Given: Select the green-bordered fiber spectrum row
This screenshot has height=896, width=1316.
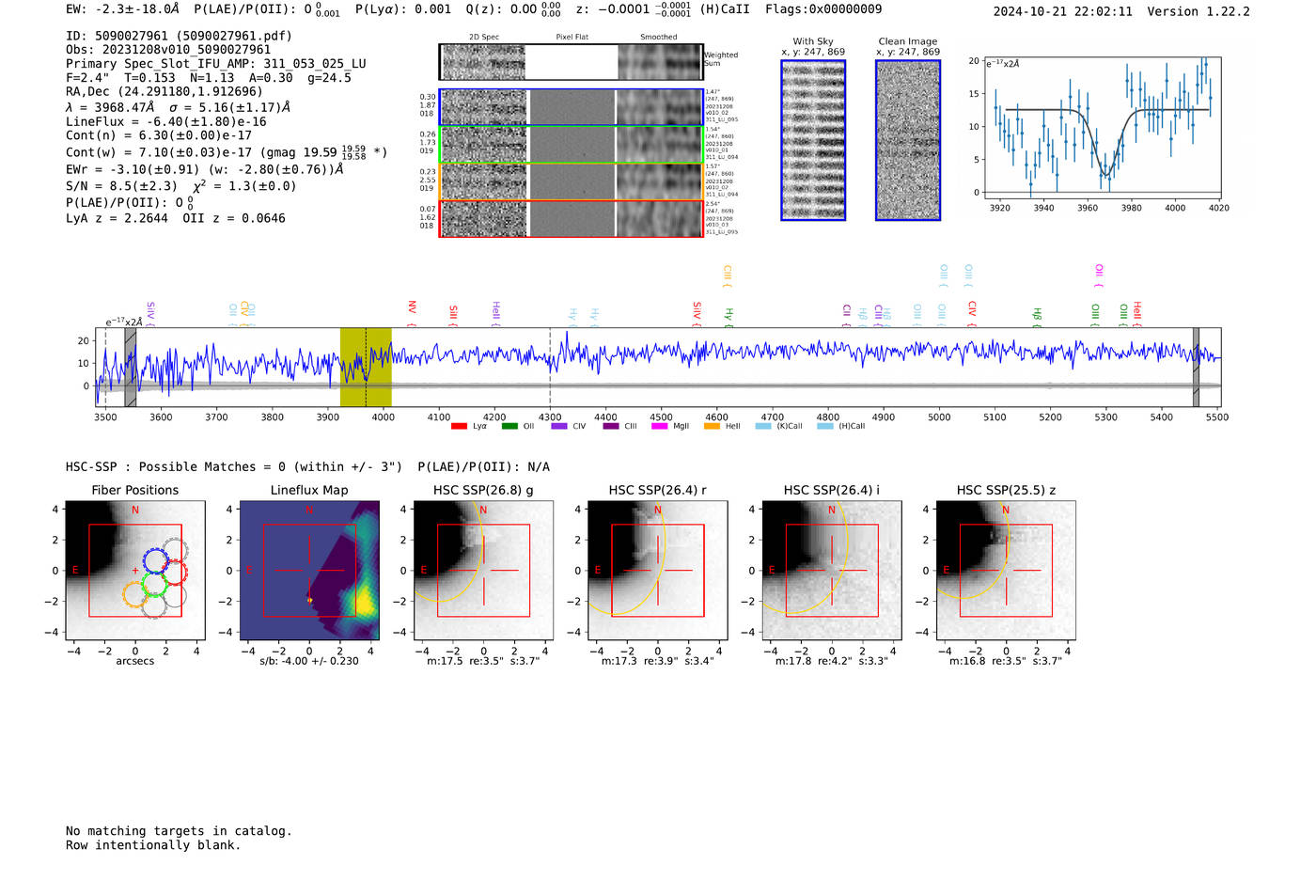Looking at the screenshot, I should click(572, 144).
